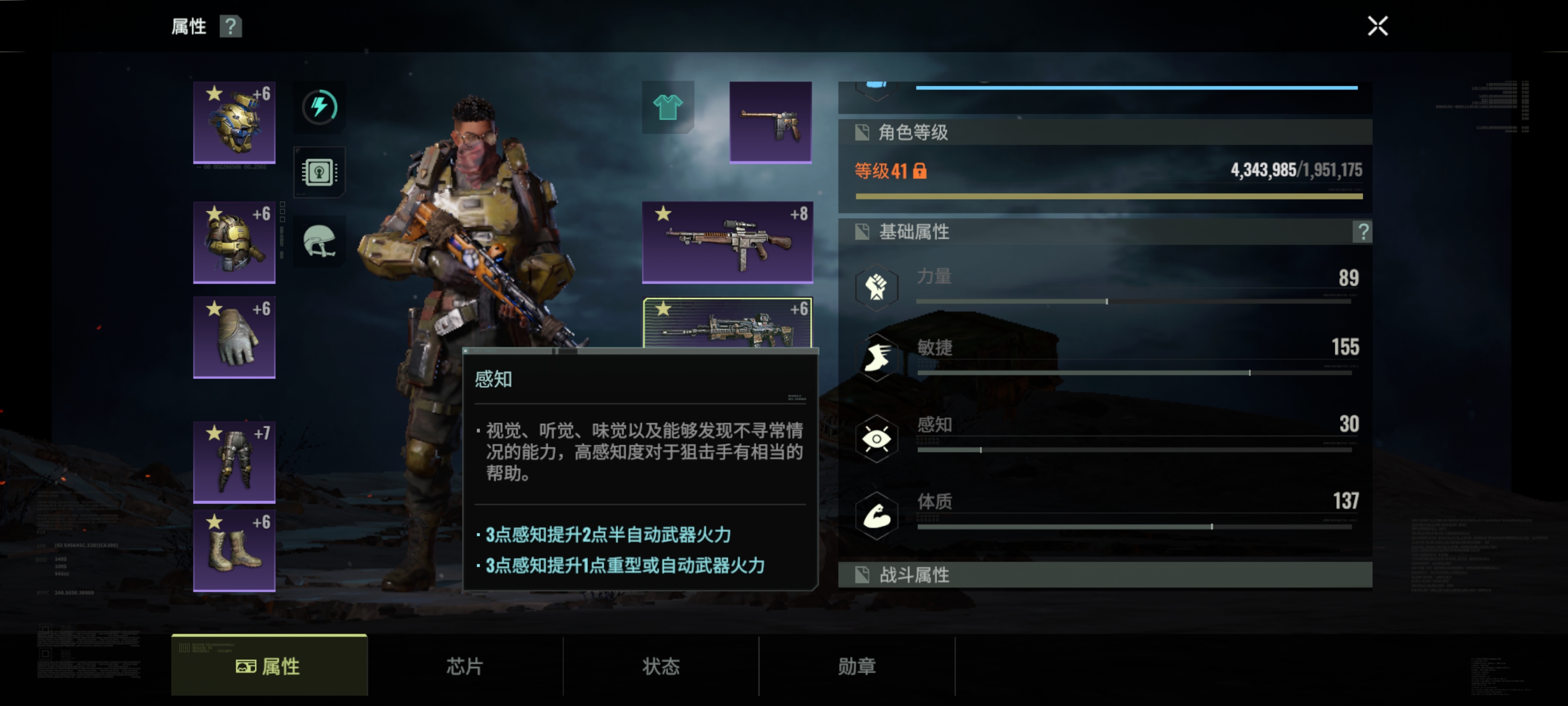Select the +7 pants armor slot
The height and width of the screenshot is (706, 1568).
click(x=234, y=462)
